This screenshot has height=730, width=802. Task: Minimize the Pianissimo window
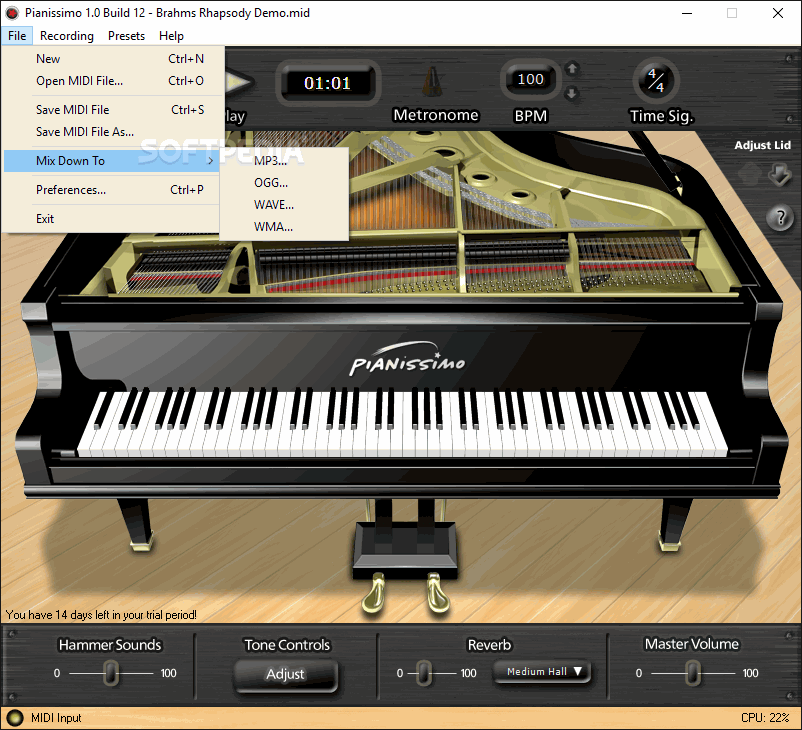(687, 13)
